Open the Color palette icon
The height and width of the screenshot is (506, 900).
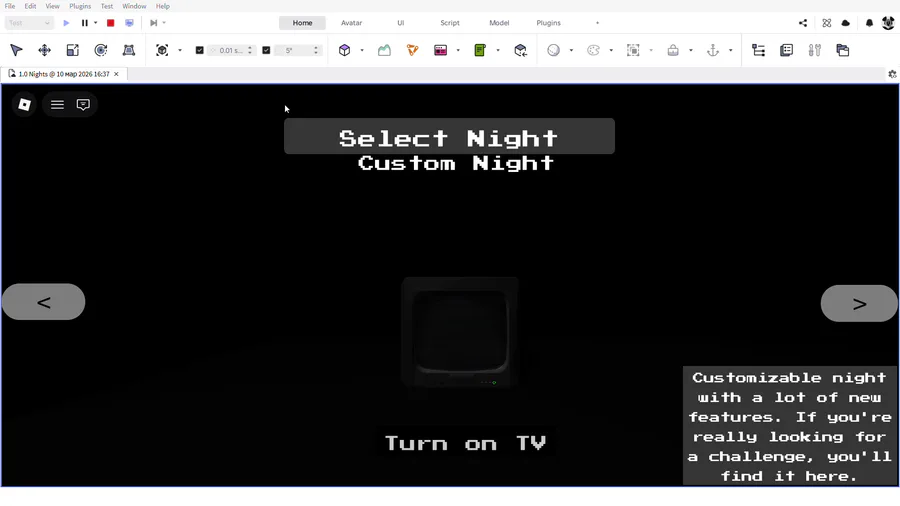click(593, 50)
